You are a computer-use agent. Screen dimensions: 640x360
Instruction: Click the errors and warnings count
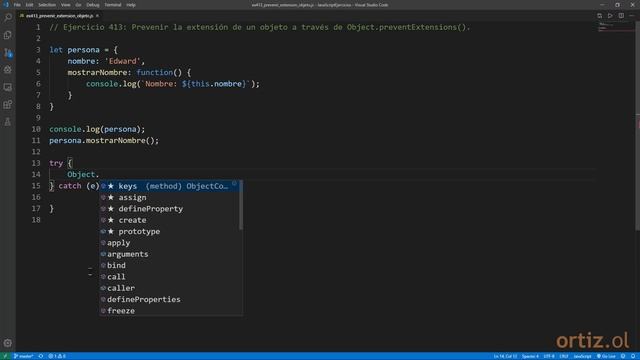pyautogui.click(x=57, y=356)
